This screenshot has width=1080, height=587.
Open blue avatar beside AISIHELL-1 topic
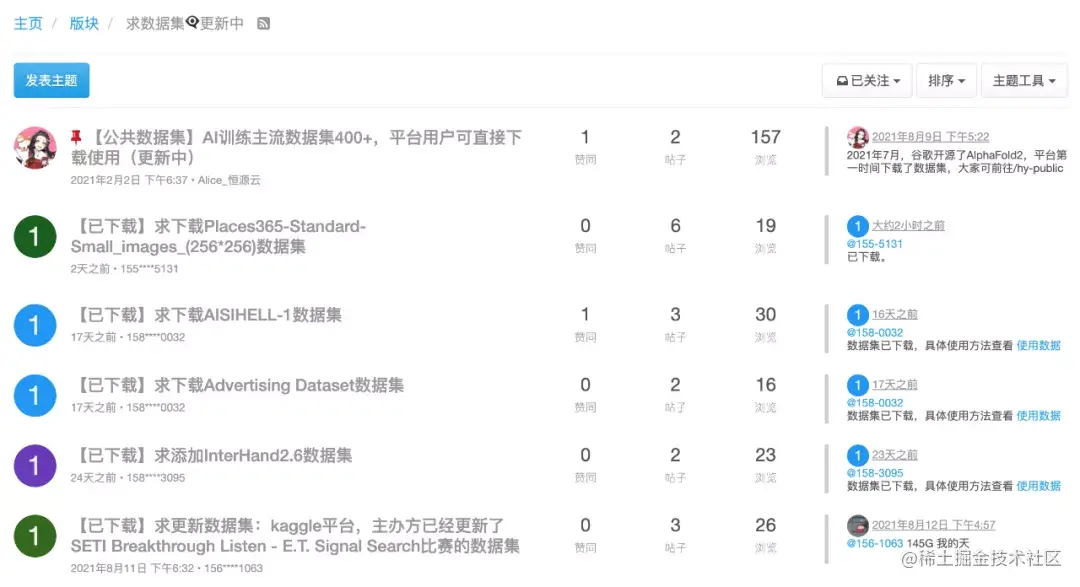click(35, 325)
